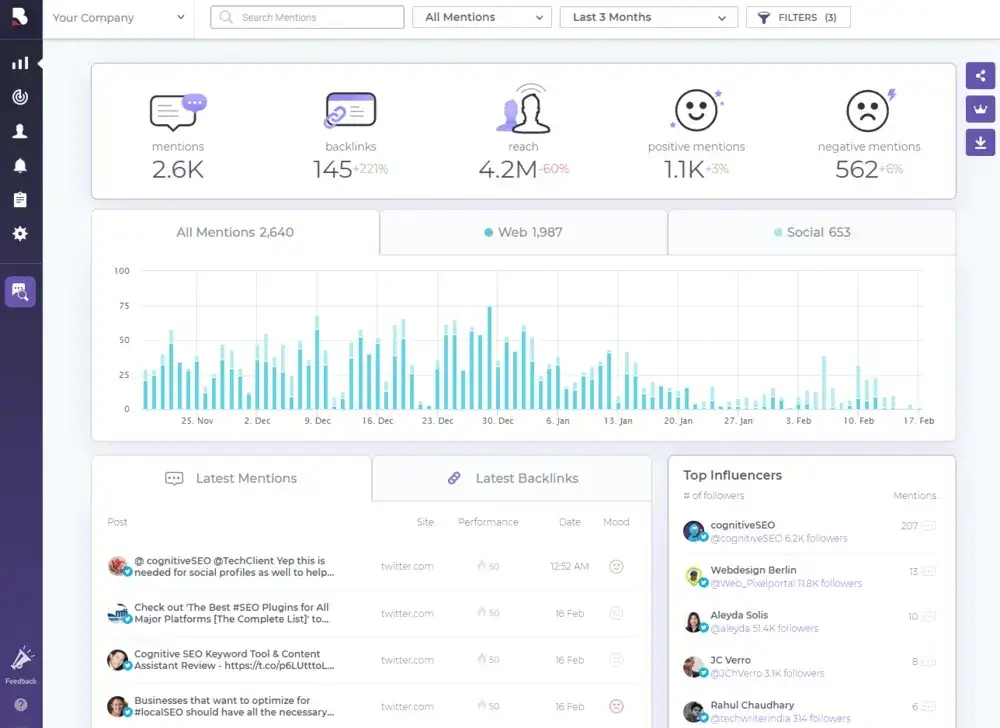This screenshot has width=1000, height=728.
Task: Toggle the mood emoji on the first mention
Action: (617, 566)
